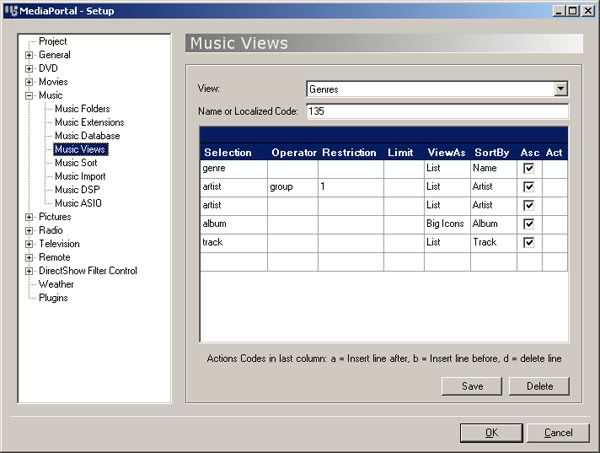Viewport: 600px width, 453px height.
Task: Select DirectShow Filter Control item
Action: (x=88, y=271)
